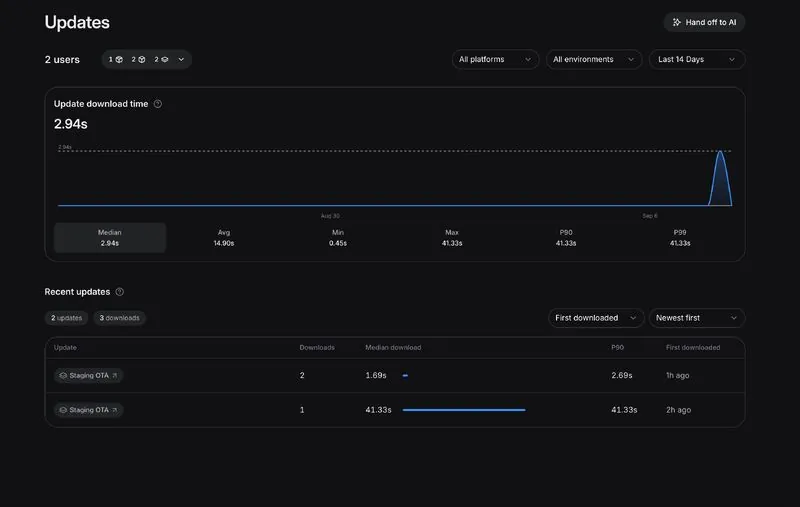Screen dimensions: 800x507
Task: Select the Max 41.33s stat tab
Action: [452, 238]
